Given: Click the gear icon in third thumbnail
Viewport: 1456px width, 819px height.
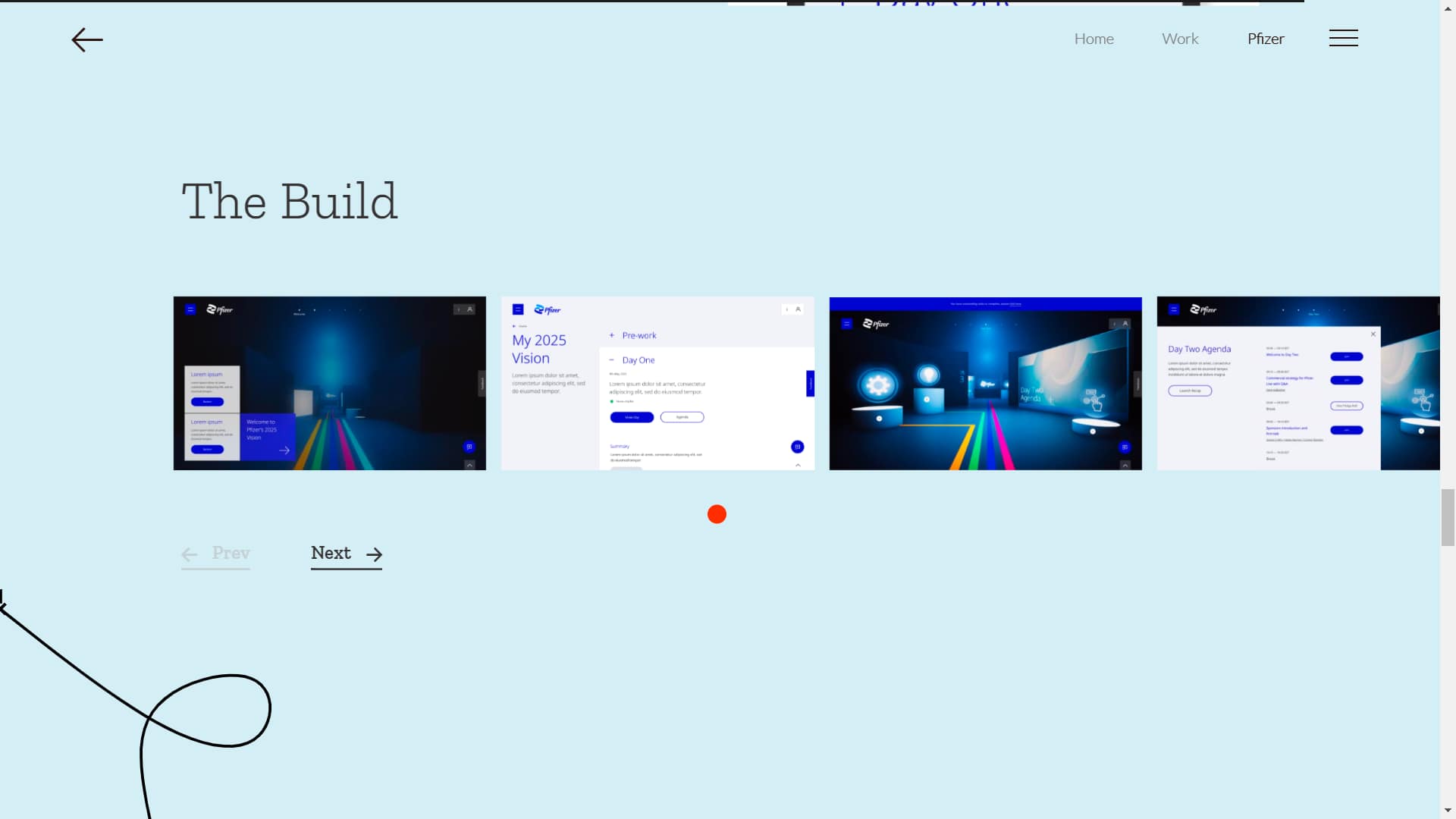Looking at the screenshot, I should point(878,385).
